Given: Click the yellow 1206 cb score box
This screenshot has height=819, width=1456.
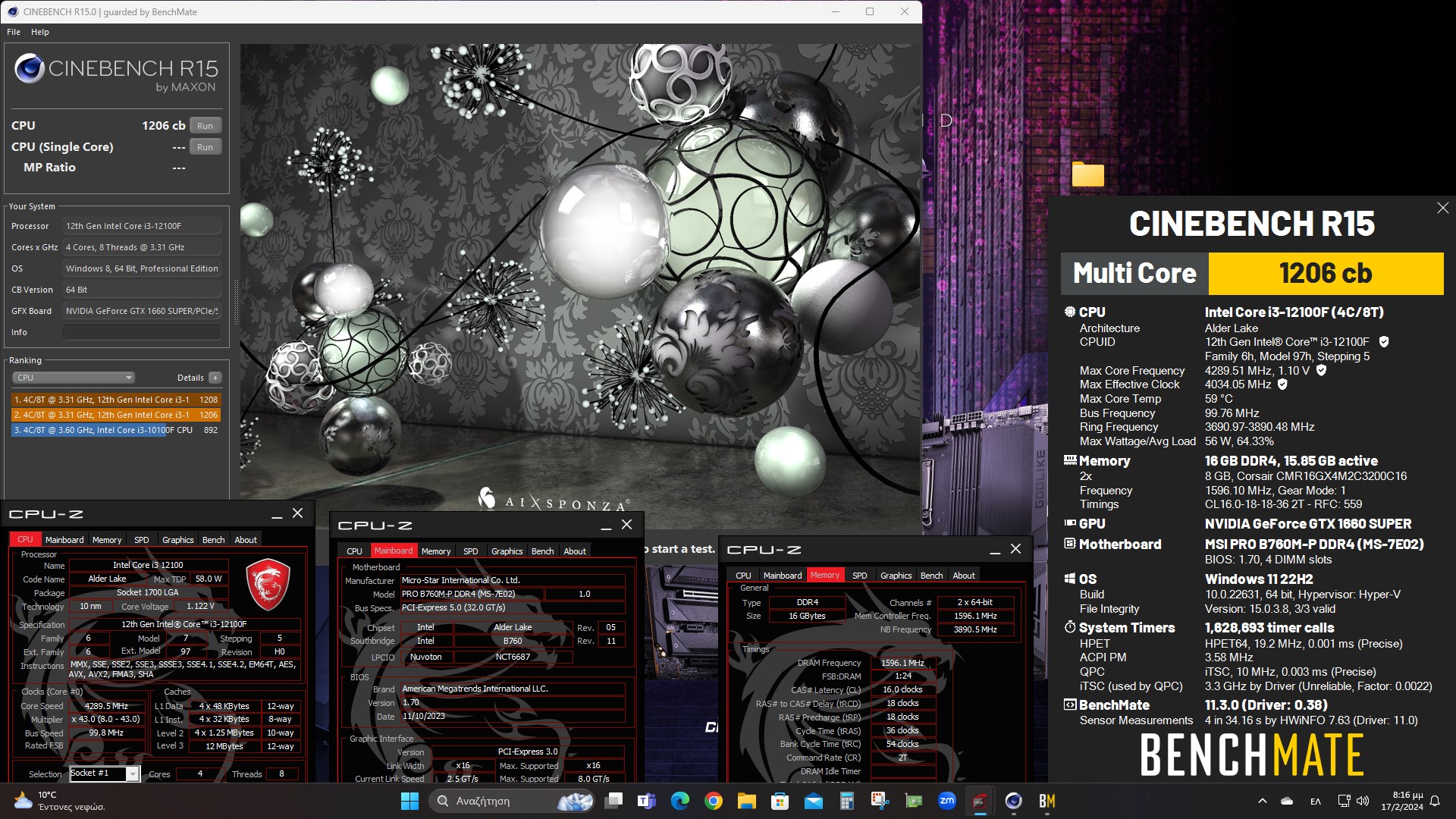Looking at the screenshot, I should 1326,274.
